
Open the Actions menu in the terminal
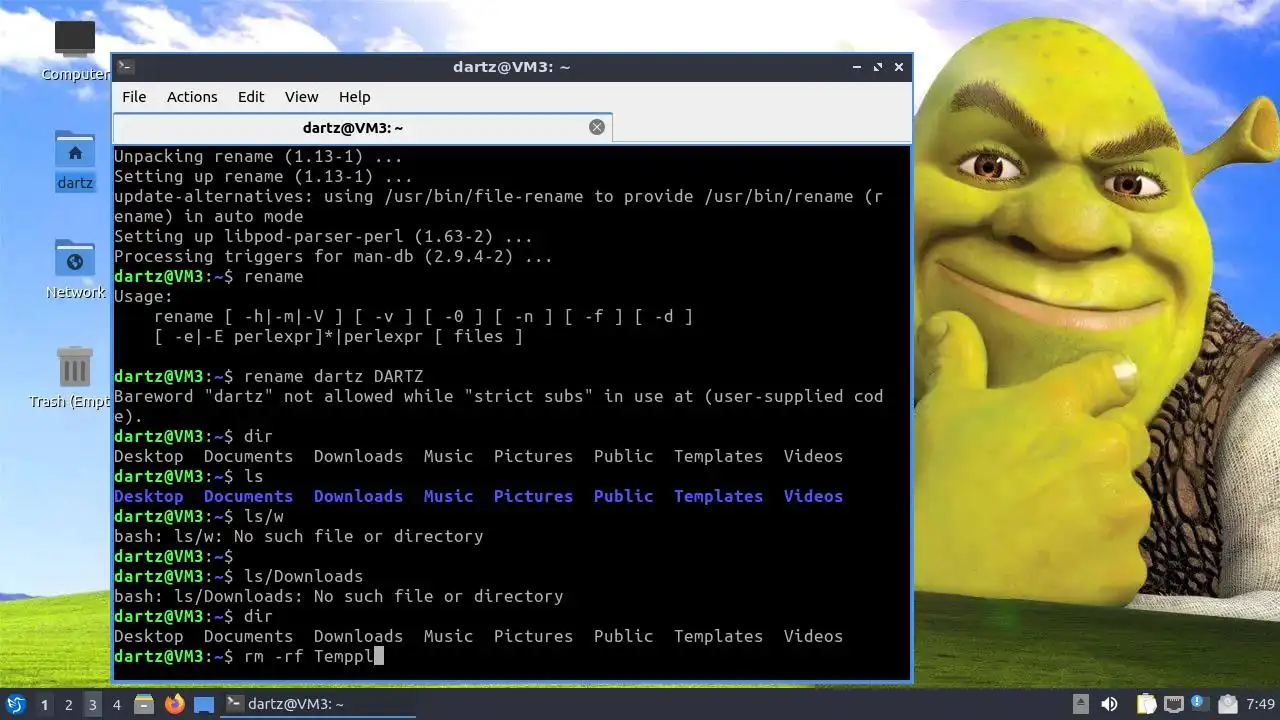[x=192, y=97]
